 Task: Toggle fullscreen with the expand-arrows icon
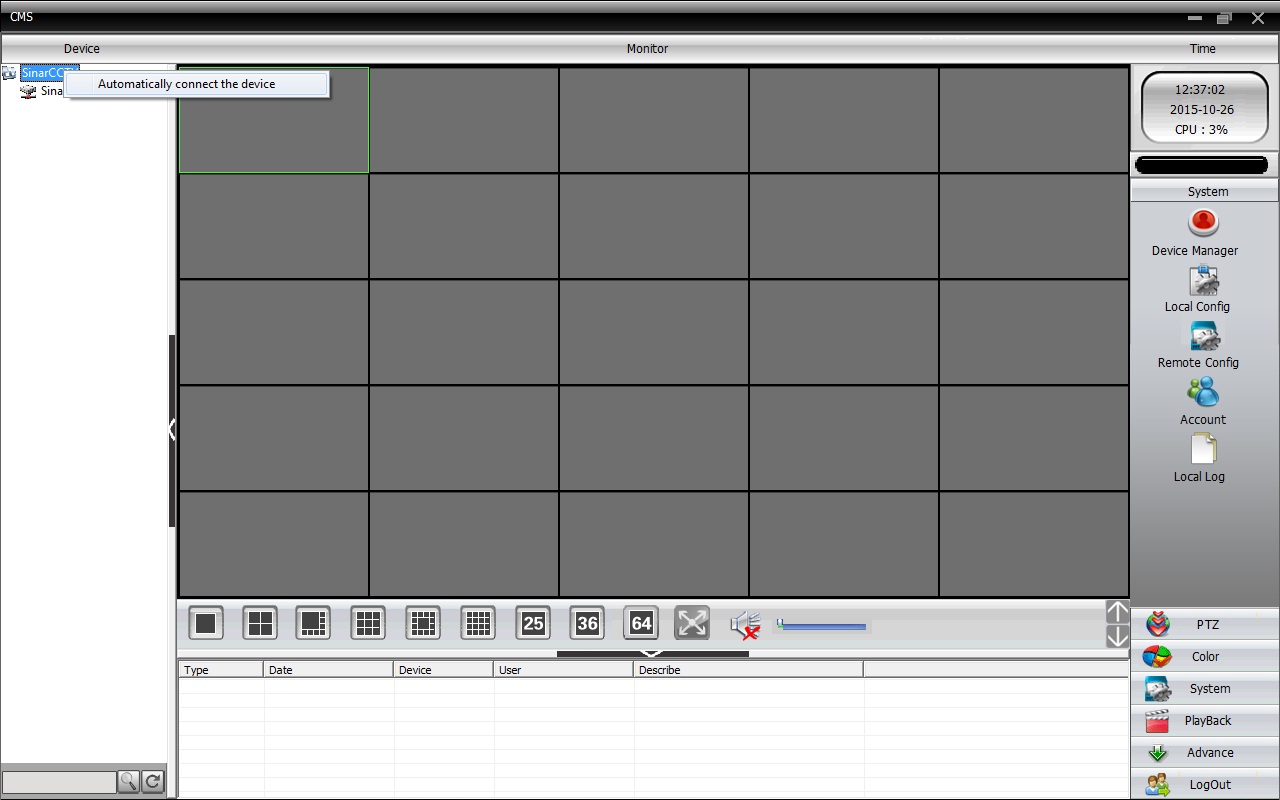(x=692, y=624)
